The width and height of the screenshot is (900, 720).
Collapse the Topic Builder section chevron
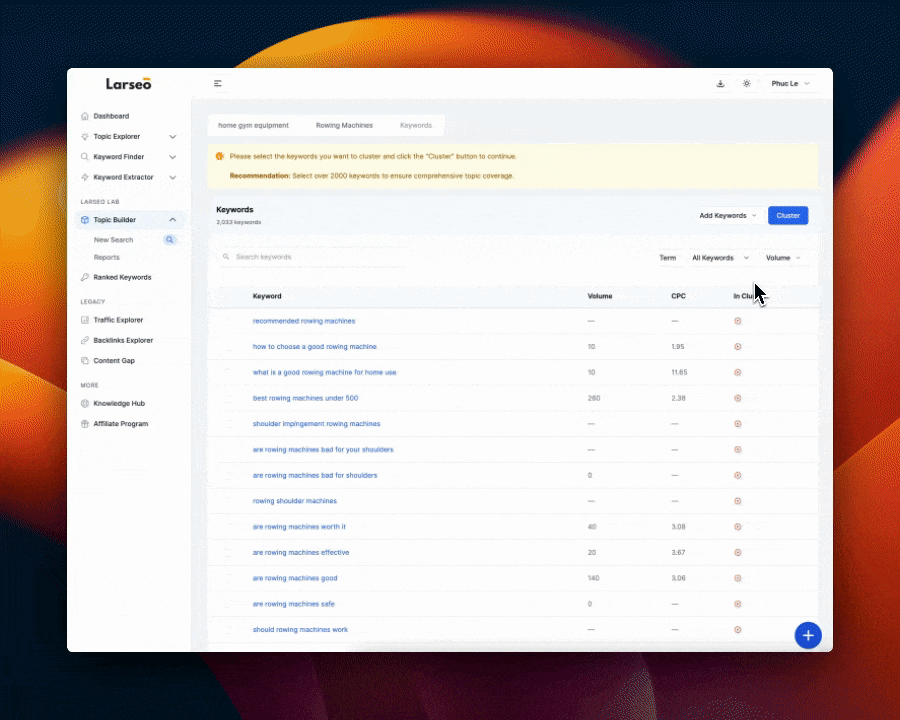(172, 220)
